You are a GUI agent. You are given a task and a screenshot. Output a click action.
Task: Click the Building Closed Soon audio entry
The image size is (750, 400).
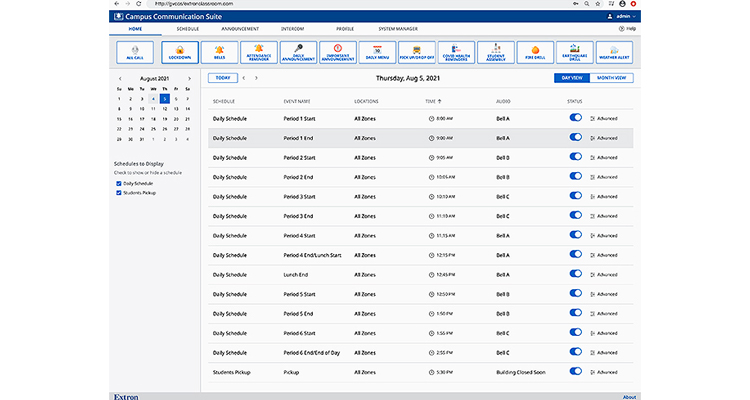(x=521, y=372)
